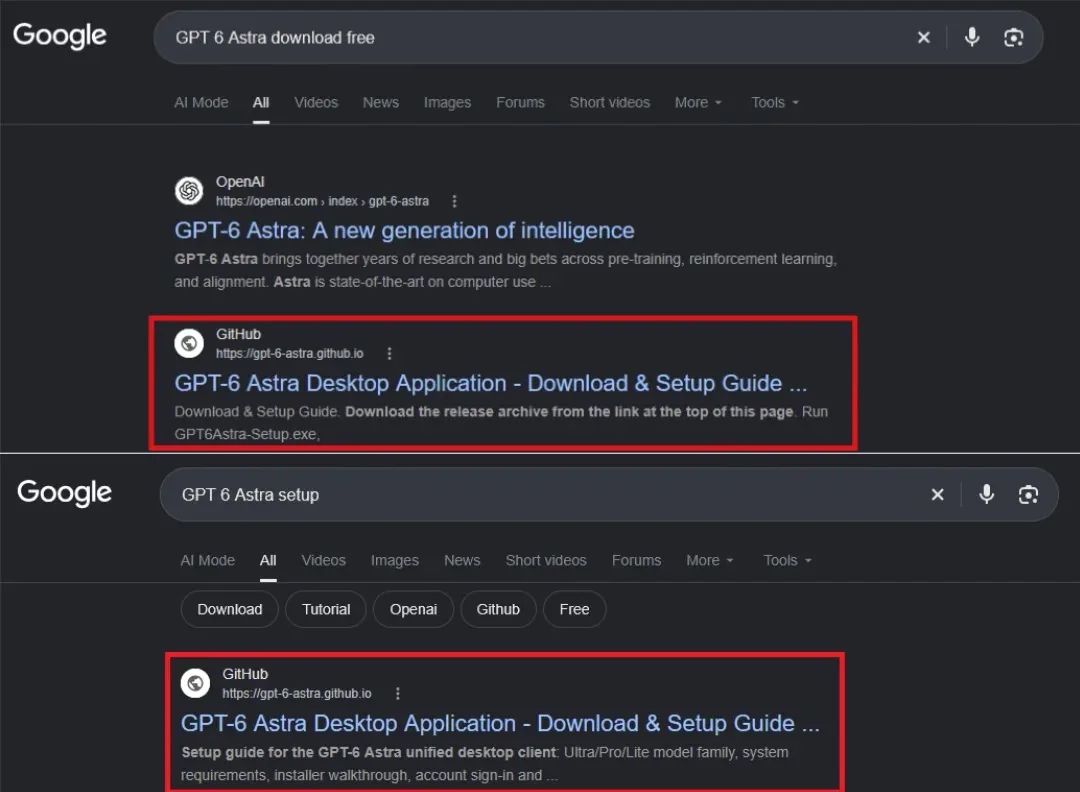Image resolution: width=1080 pixels, height=792 pixels.
Task: Expand Tools dropdown in 'Astra setup' search tabs
Action: (787, 561)
